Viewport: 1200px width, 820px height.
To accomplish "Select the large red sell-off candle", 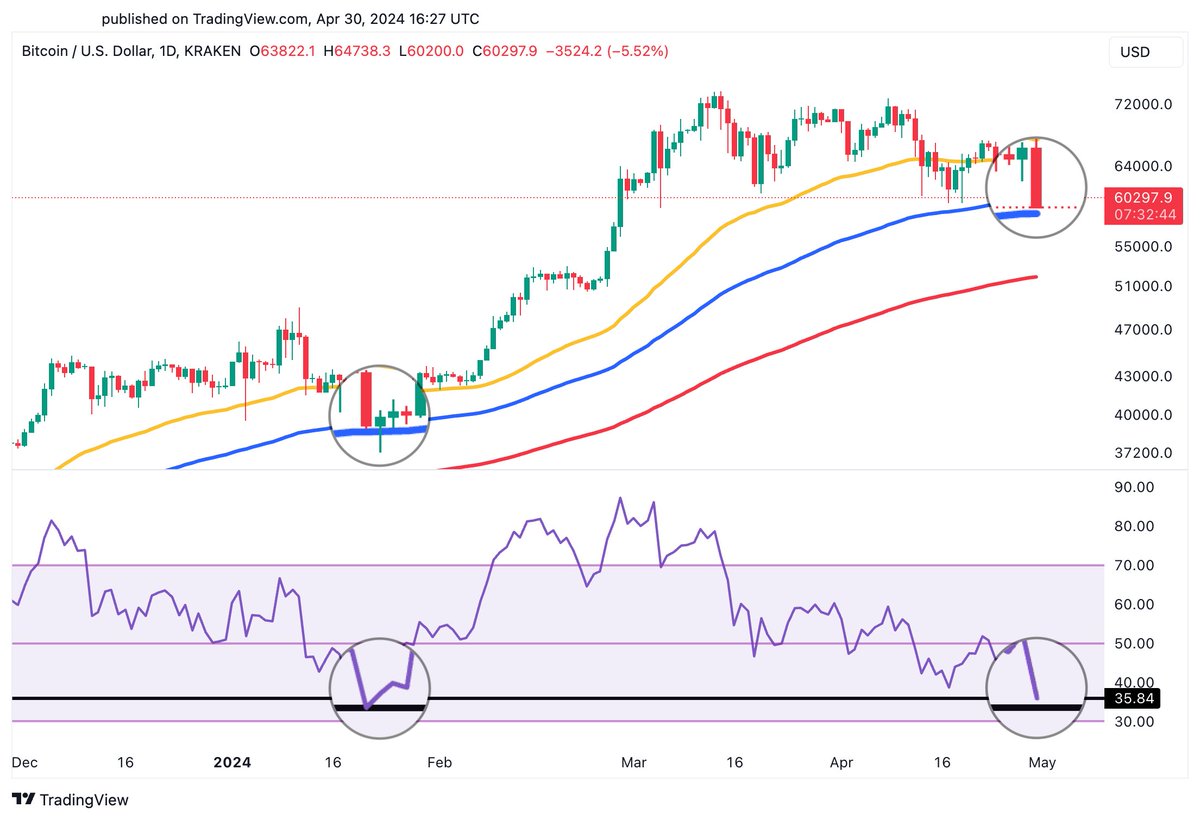I will [x=1038, y=175].
